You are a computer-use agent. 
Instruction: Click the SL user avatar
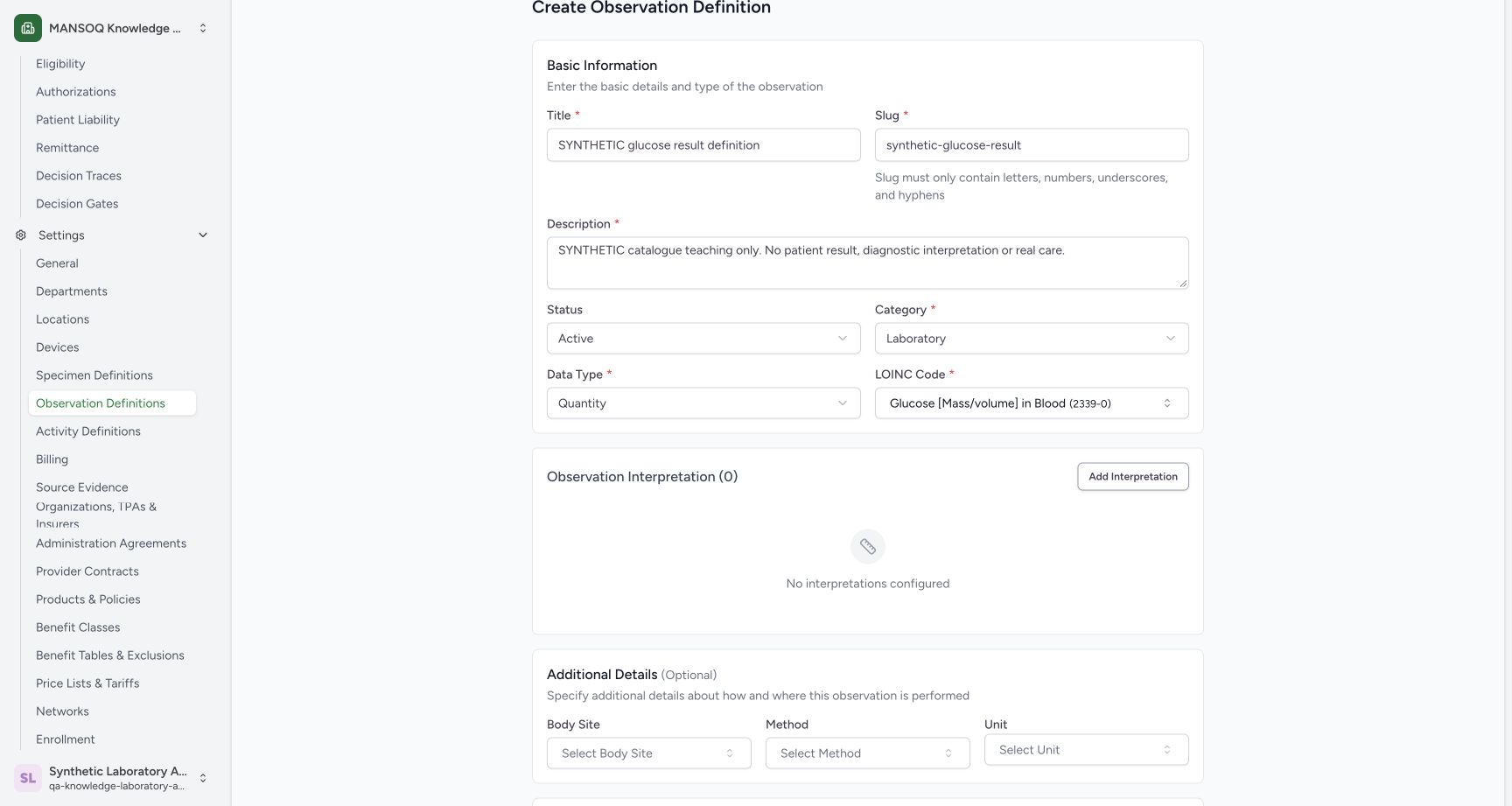coord(28,778)
